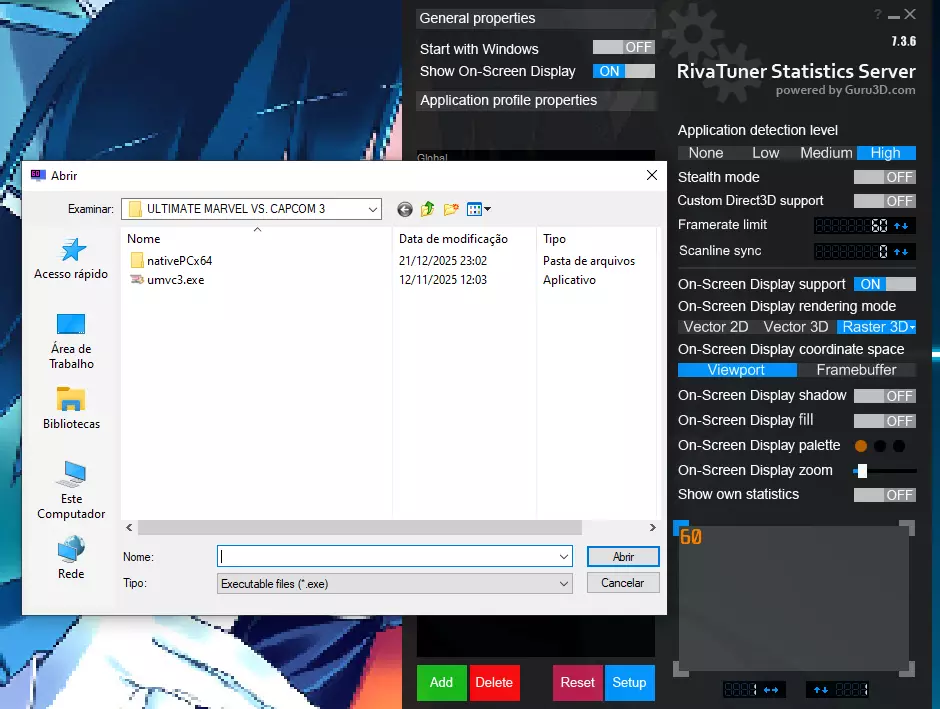Sort files by Nome column header
This screenshot has height=709, width=940.
[257, 239]
